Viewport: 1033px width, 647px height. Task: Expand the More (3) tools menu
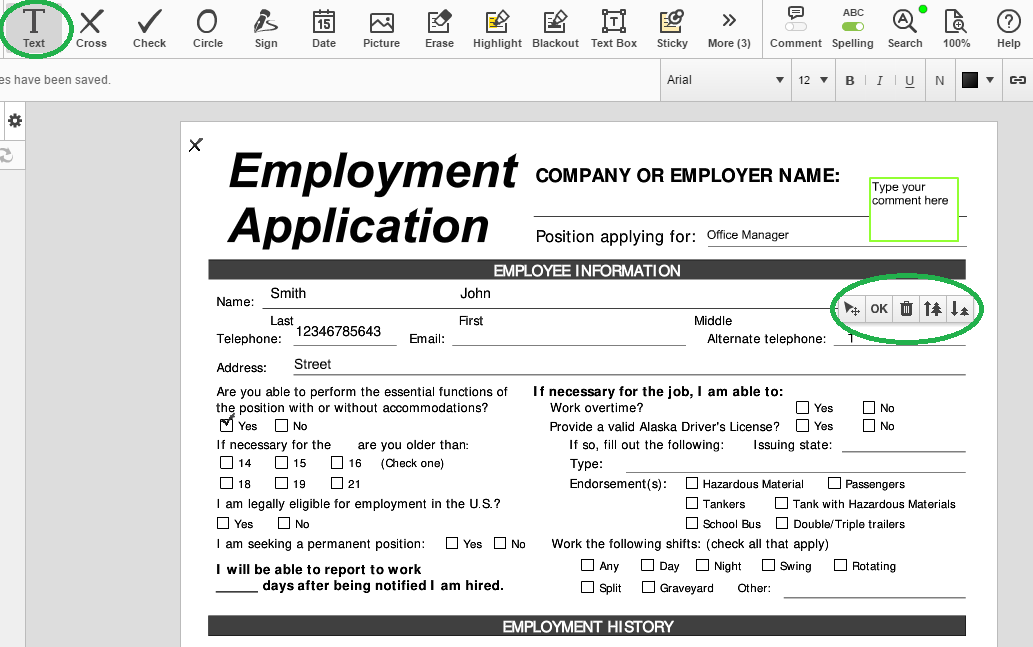[729, 28]
